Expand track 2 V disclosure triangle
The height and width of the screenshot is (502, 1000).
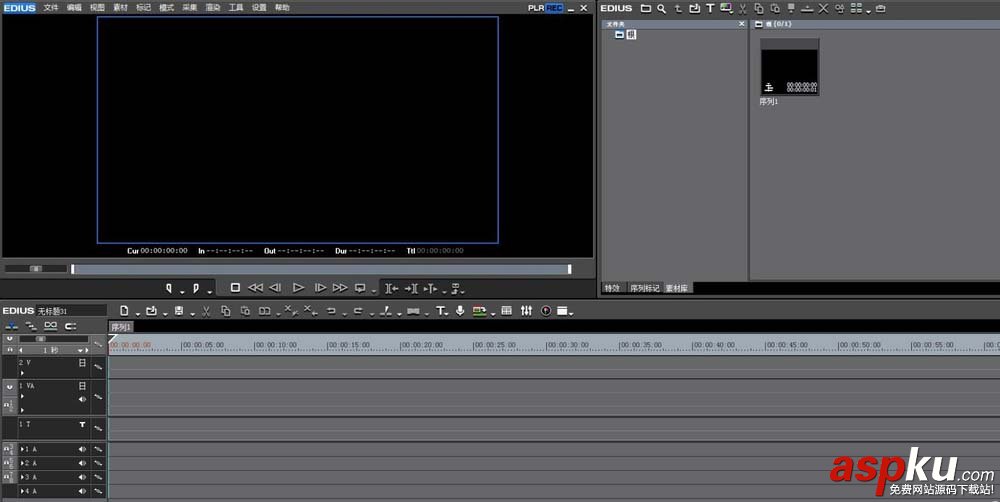22,373
